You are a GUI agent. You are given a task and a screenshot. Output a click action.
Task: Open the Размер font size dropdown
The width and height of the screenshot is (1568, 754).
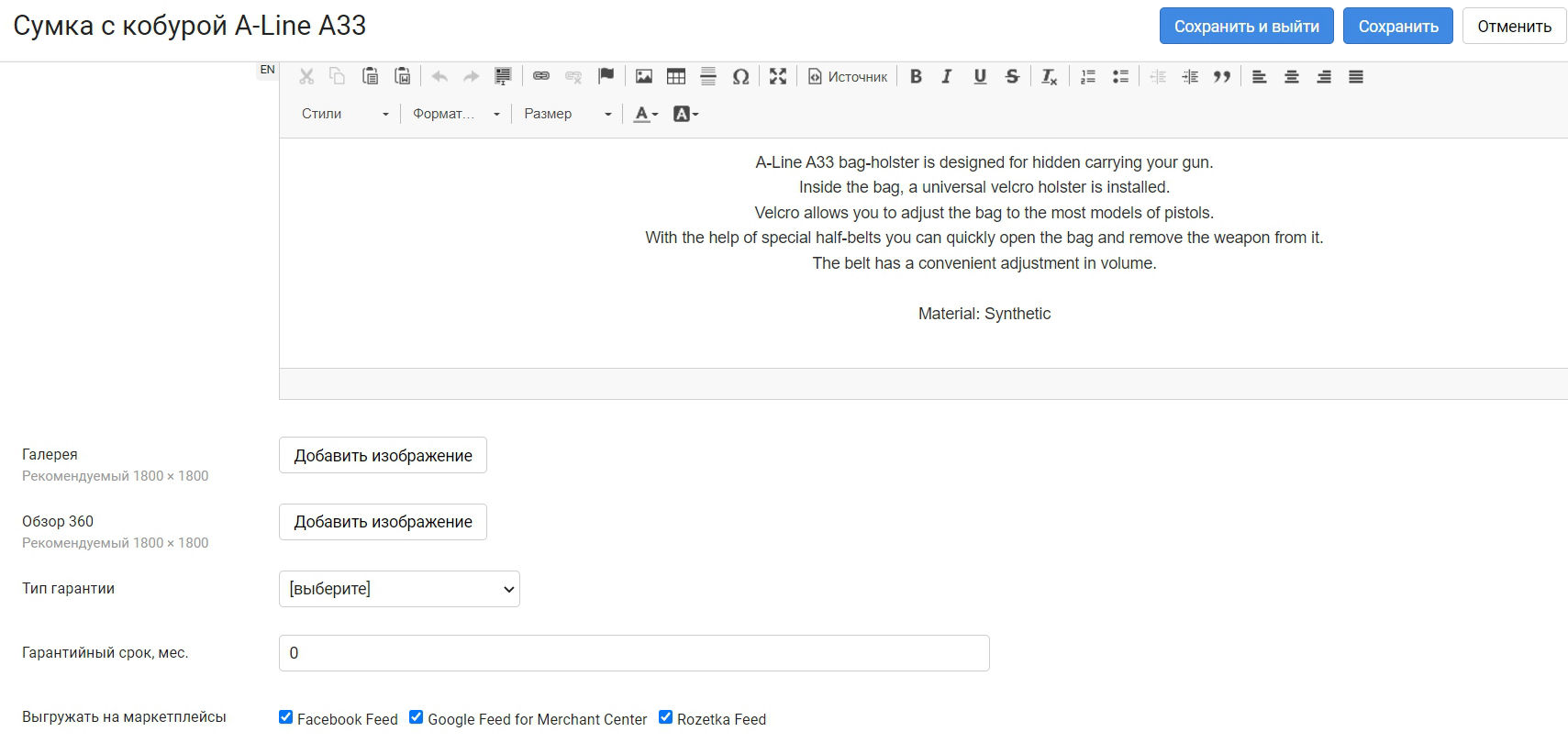click(x=567, y=114)
